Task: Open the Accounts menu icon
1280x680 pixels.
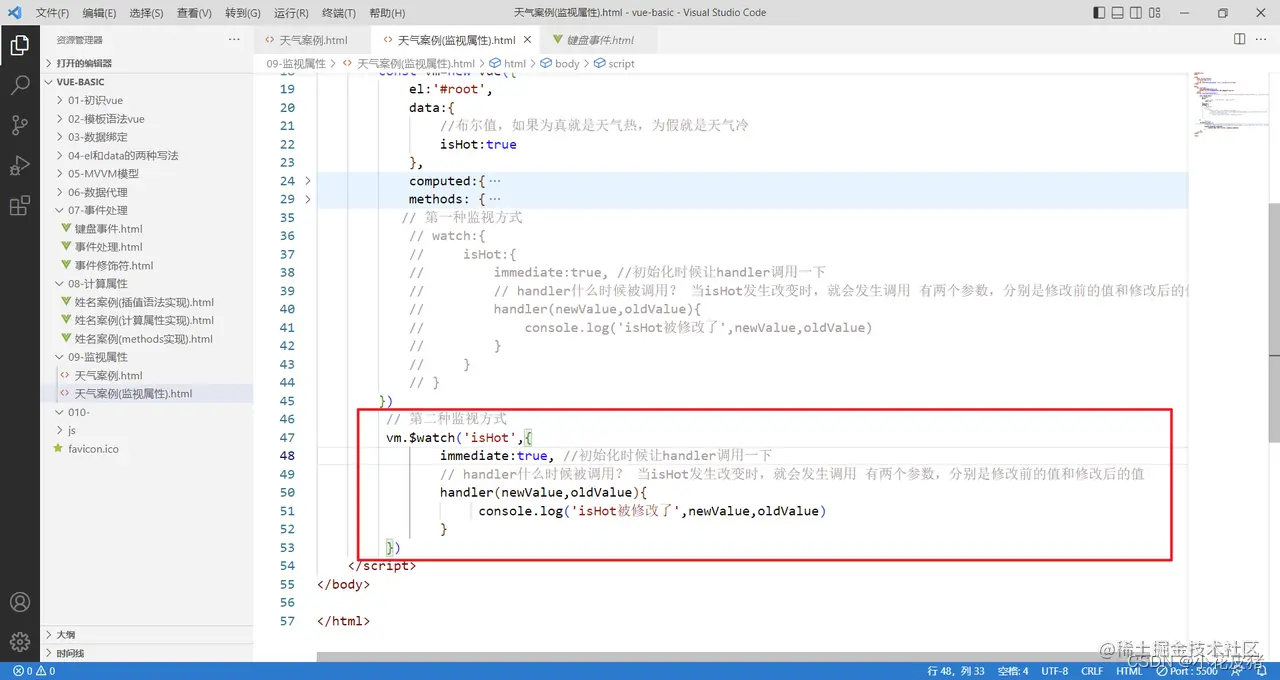Action: tap(19, 602)
